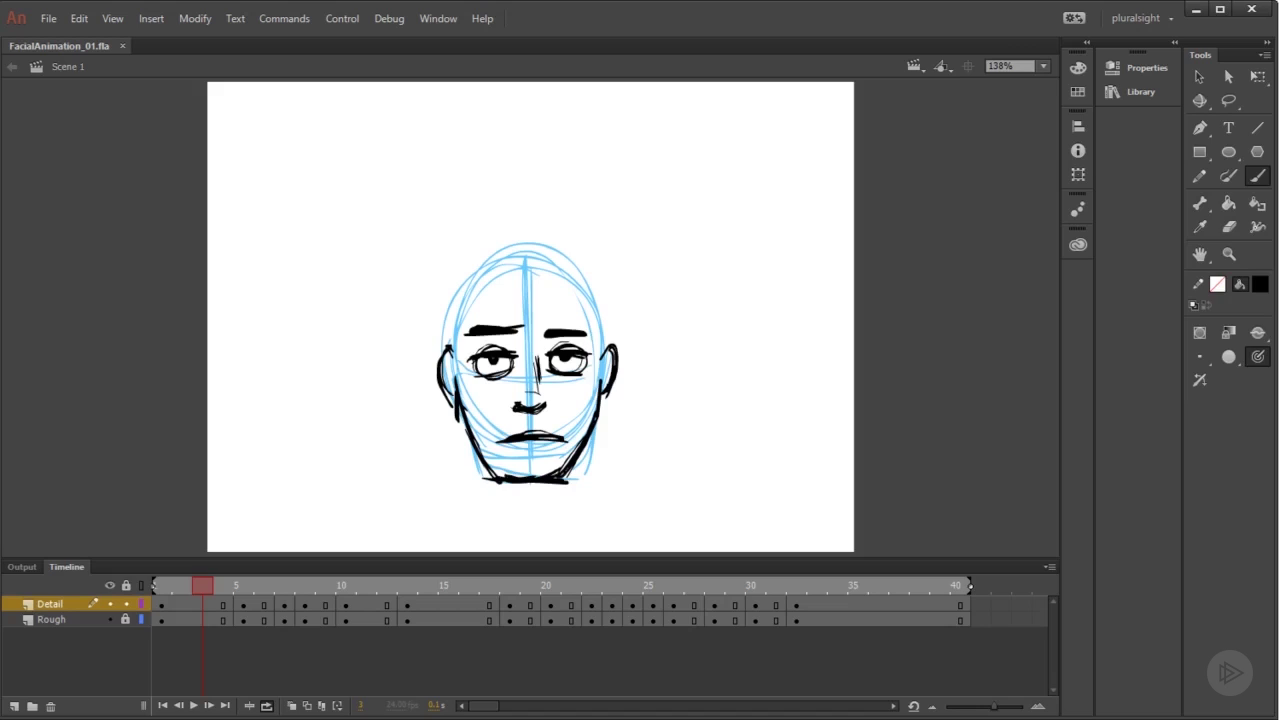This screenshot has width=1280, height=720.
Task: Unlock the Rough layer
Action: 125,620
